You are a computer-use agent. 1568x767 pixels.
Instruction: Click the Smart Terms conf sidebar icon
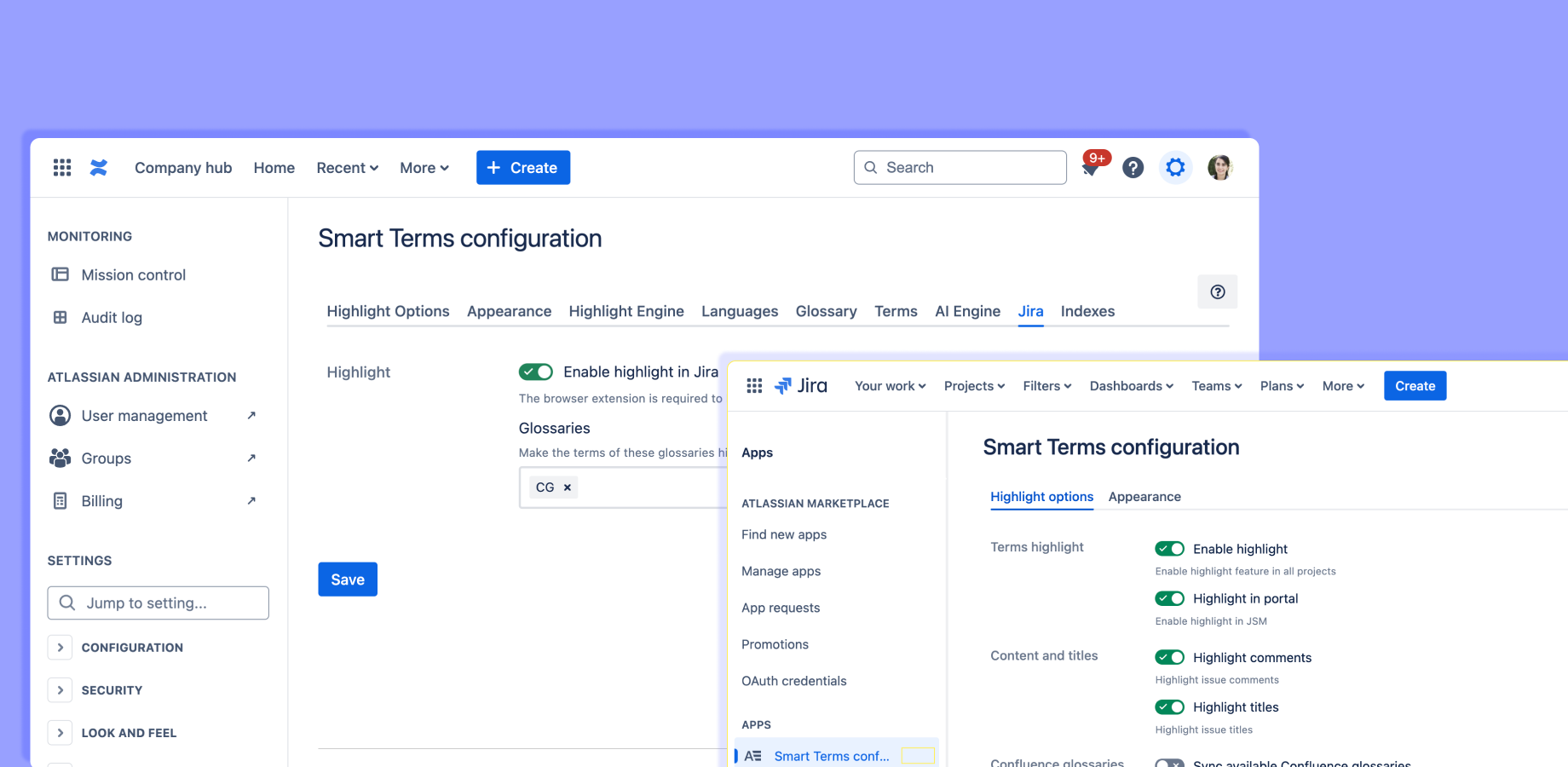(752, 756)
